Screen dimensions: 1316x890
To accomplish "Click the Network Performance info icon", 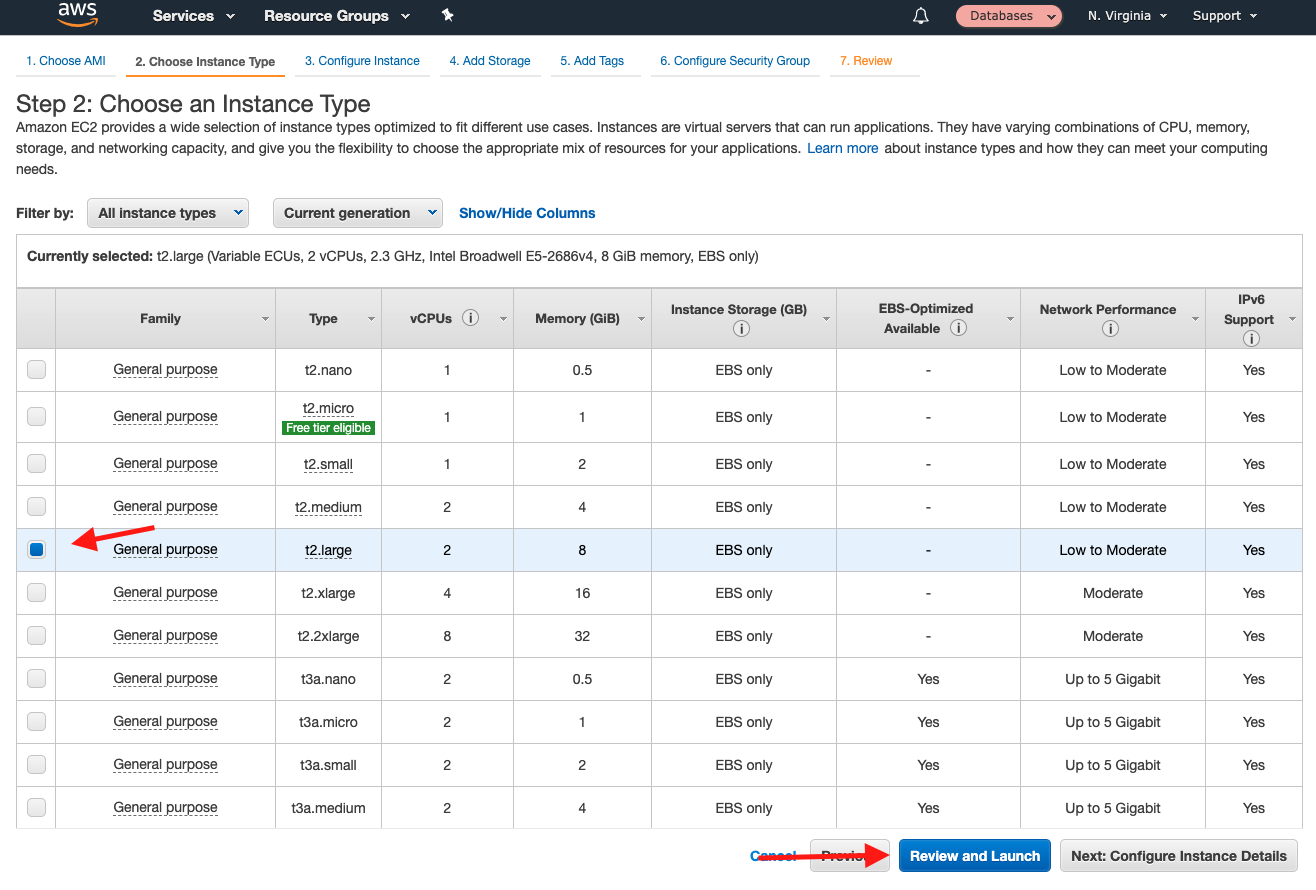I will [1112, 328].
